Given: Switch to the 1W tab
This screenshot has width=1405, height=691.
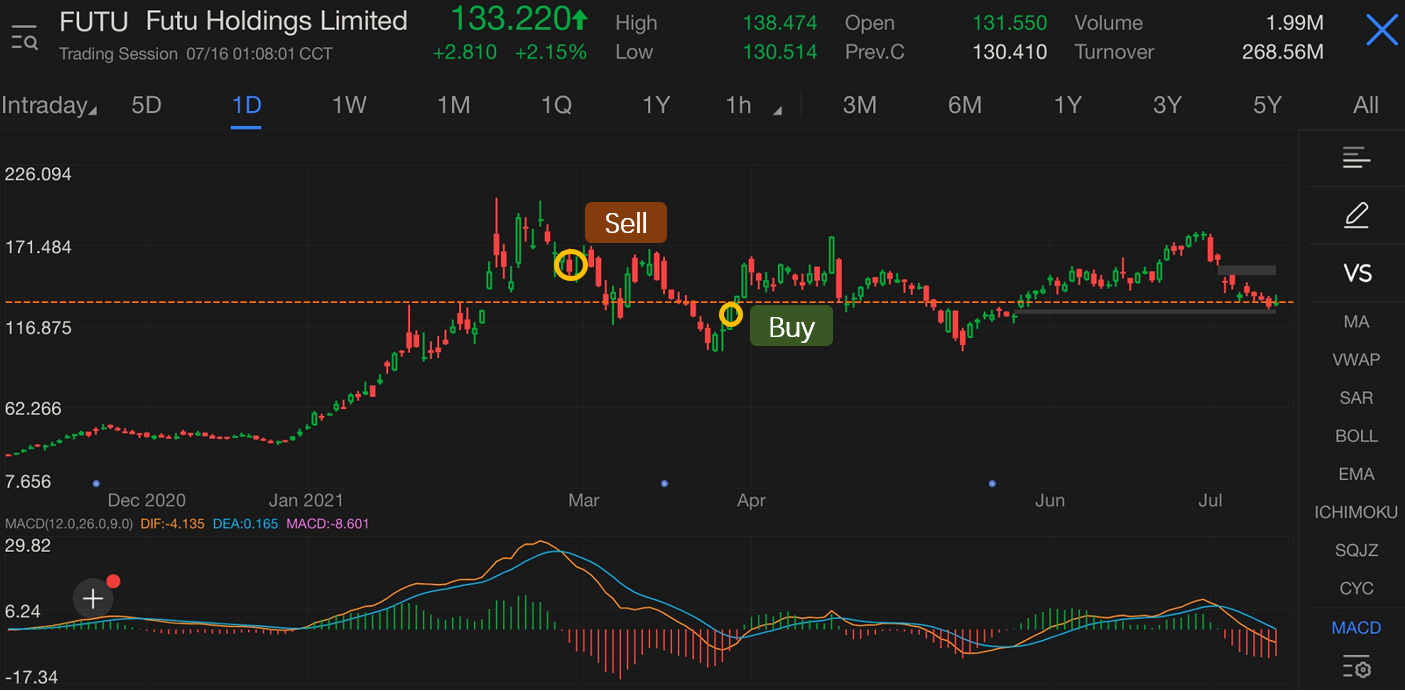Looking at the screenshot, I should [x=349, y=105].
